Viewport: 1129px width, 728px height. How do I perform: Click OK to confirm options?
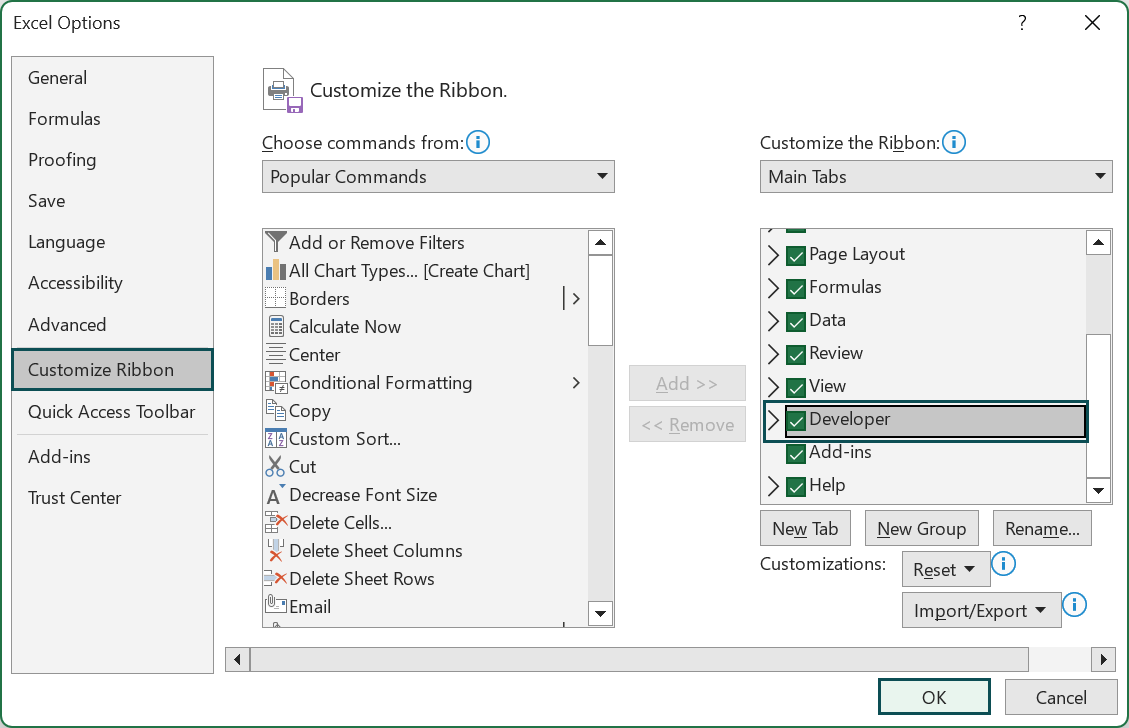coord(934,697)
